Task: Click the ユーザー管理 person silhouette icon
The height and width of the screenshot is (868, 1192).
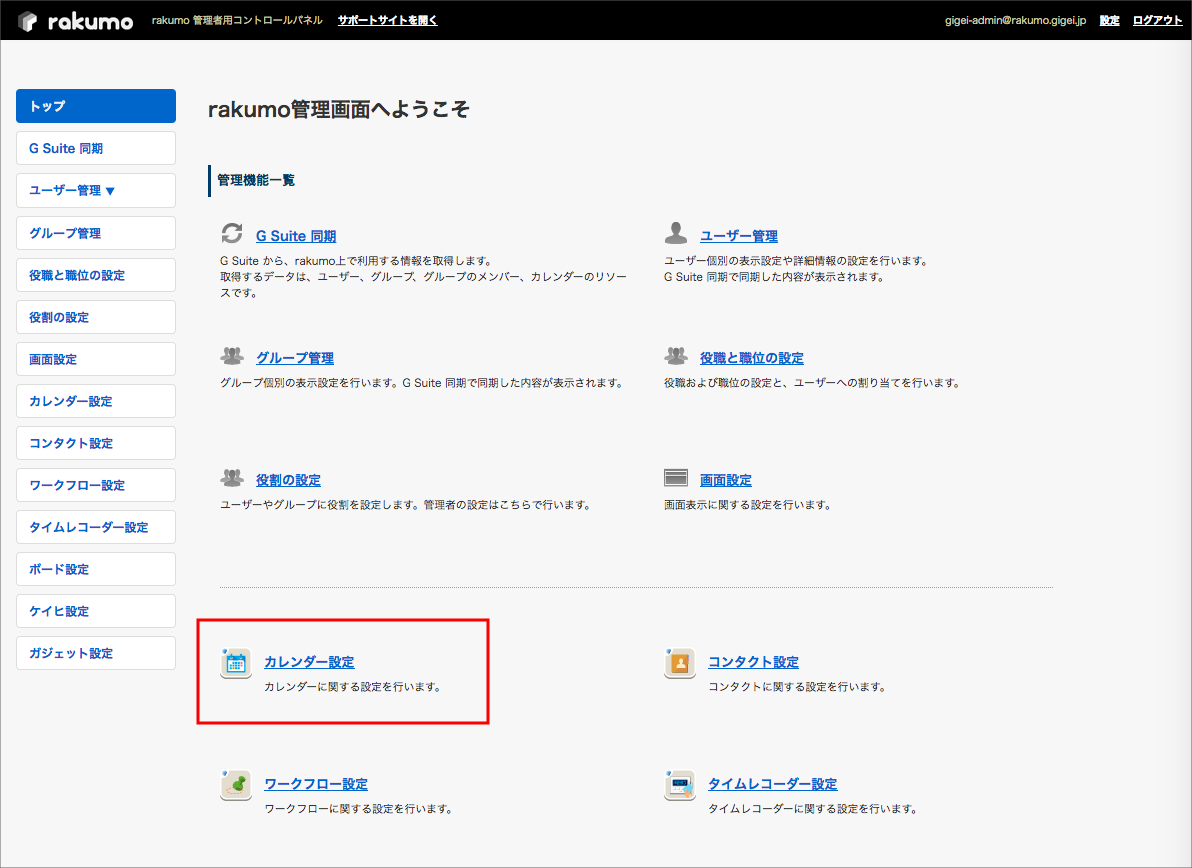Action: [675, 233]
